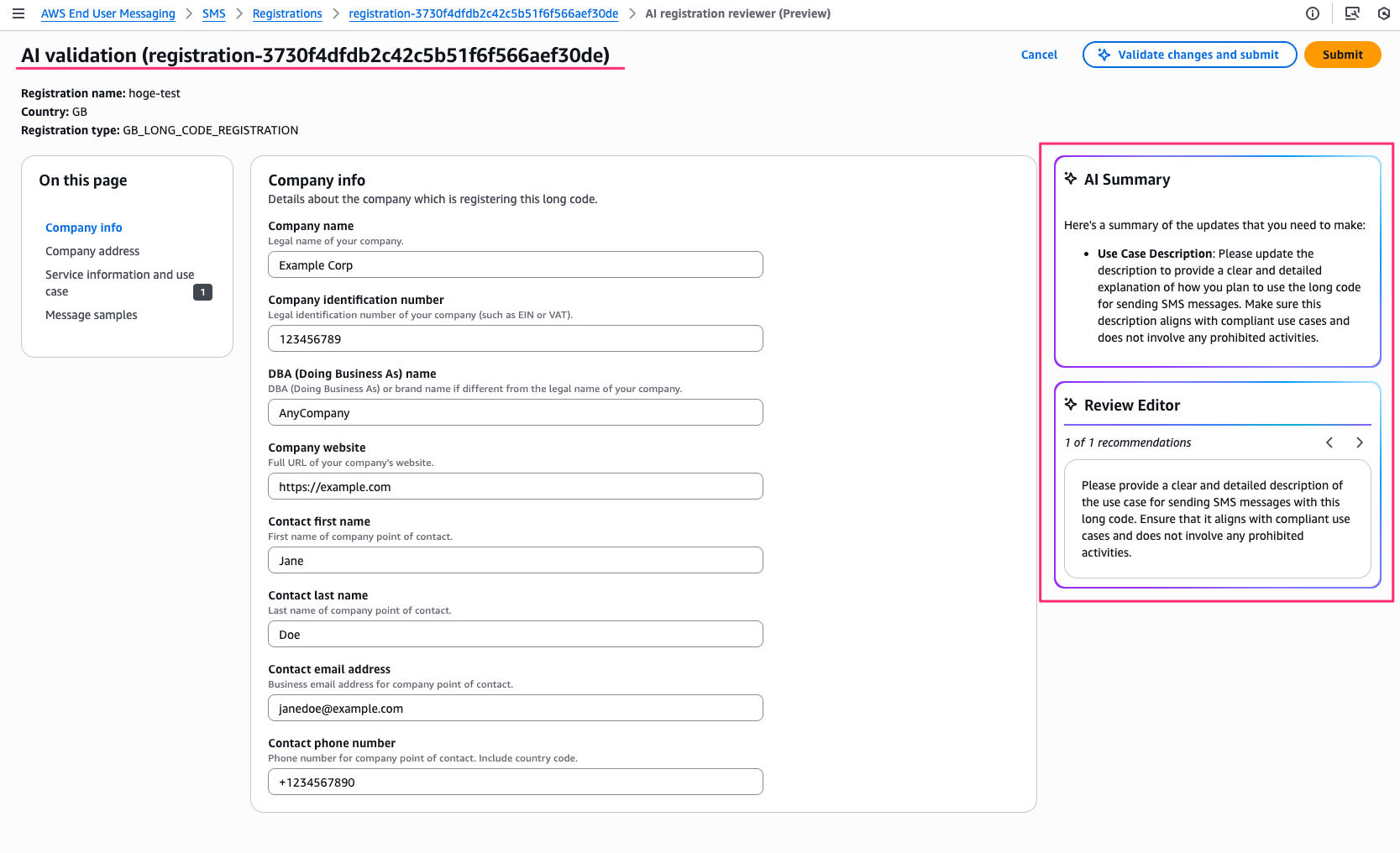
Task: Open AWS End User Messaging breadcrumb
Action: pos(108,13)
